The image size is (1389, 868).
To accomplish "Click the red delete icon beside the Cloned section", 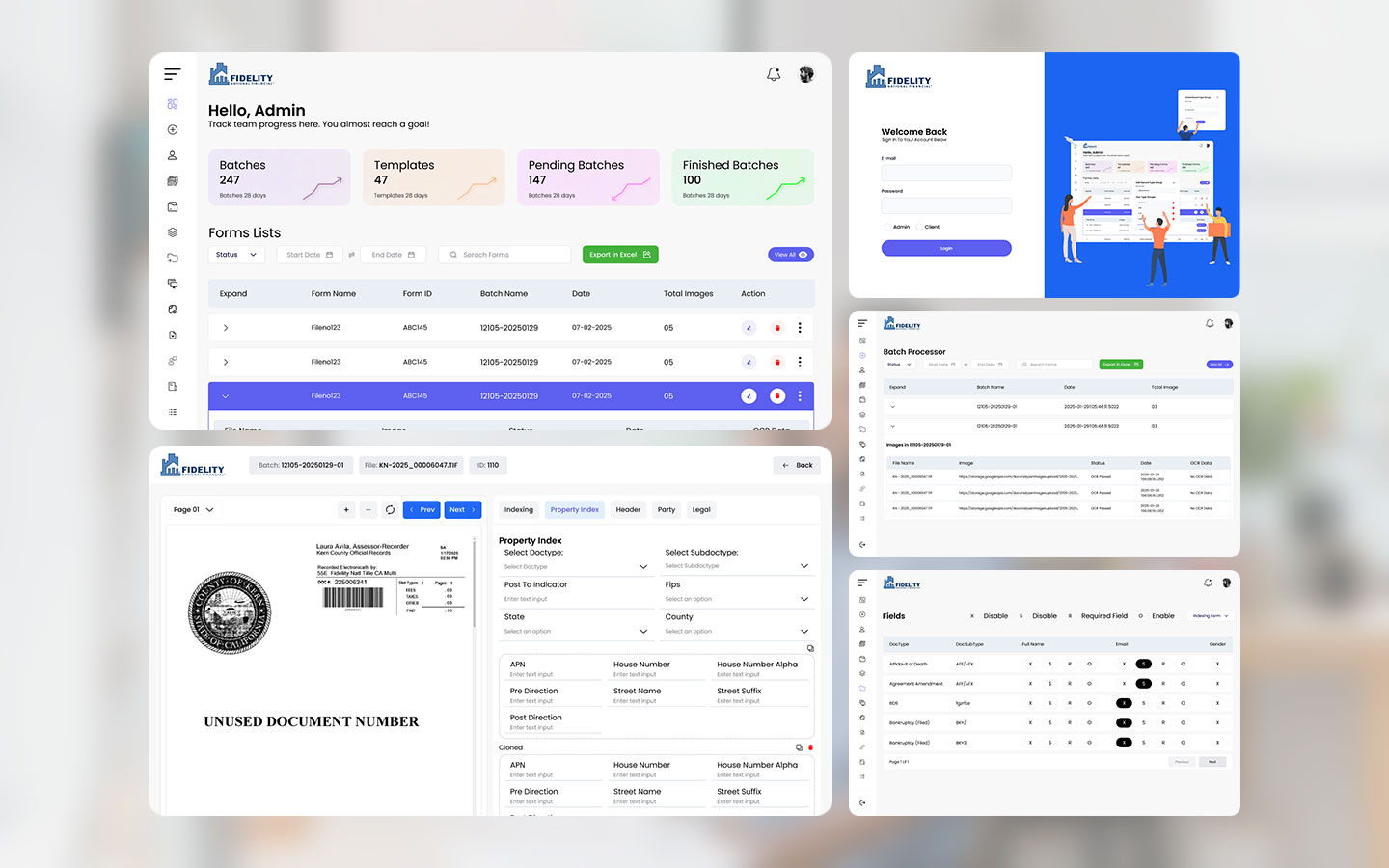I will click(810, 747).
